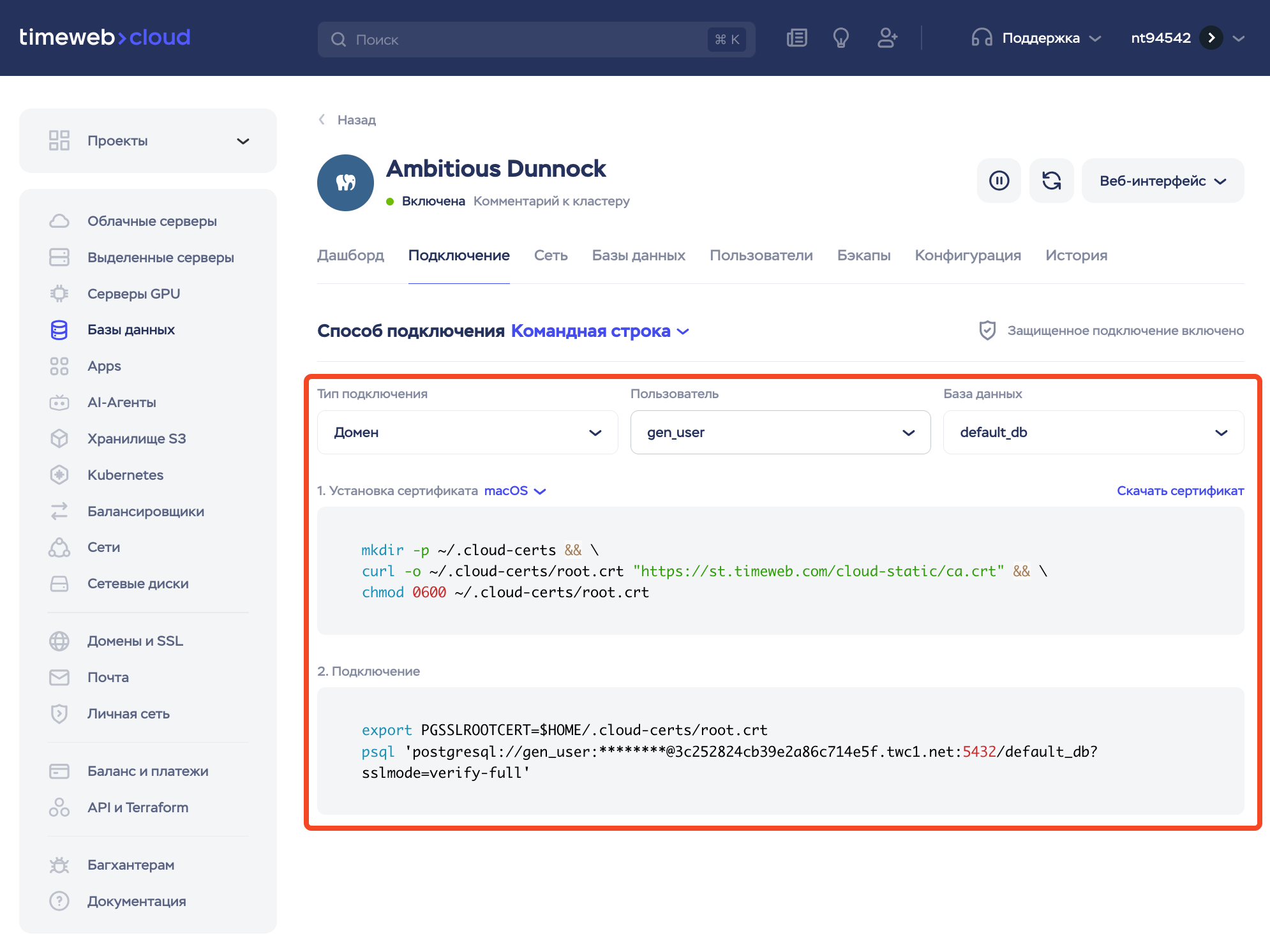The width and height of the screenshot is (1270, 952).
Task: Click the network disks icon
Action: pyautogui.click(x=59, y=584)
